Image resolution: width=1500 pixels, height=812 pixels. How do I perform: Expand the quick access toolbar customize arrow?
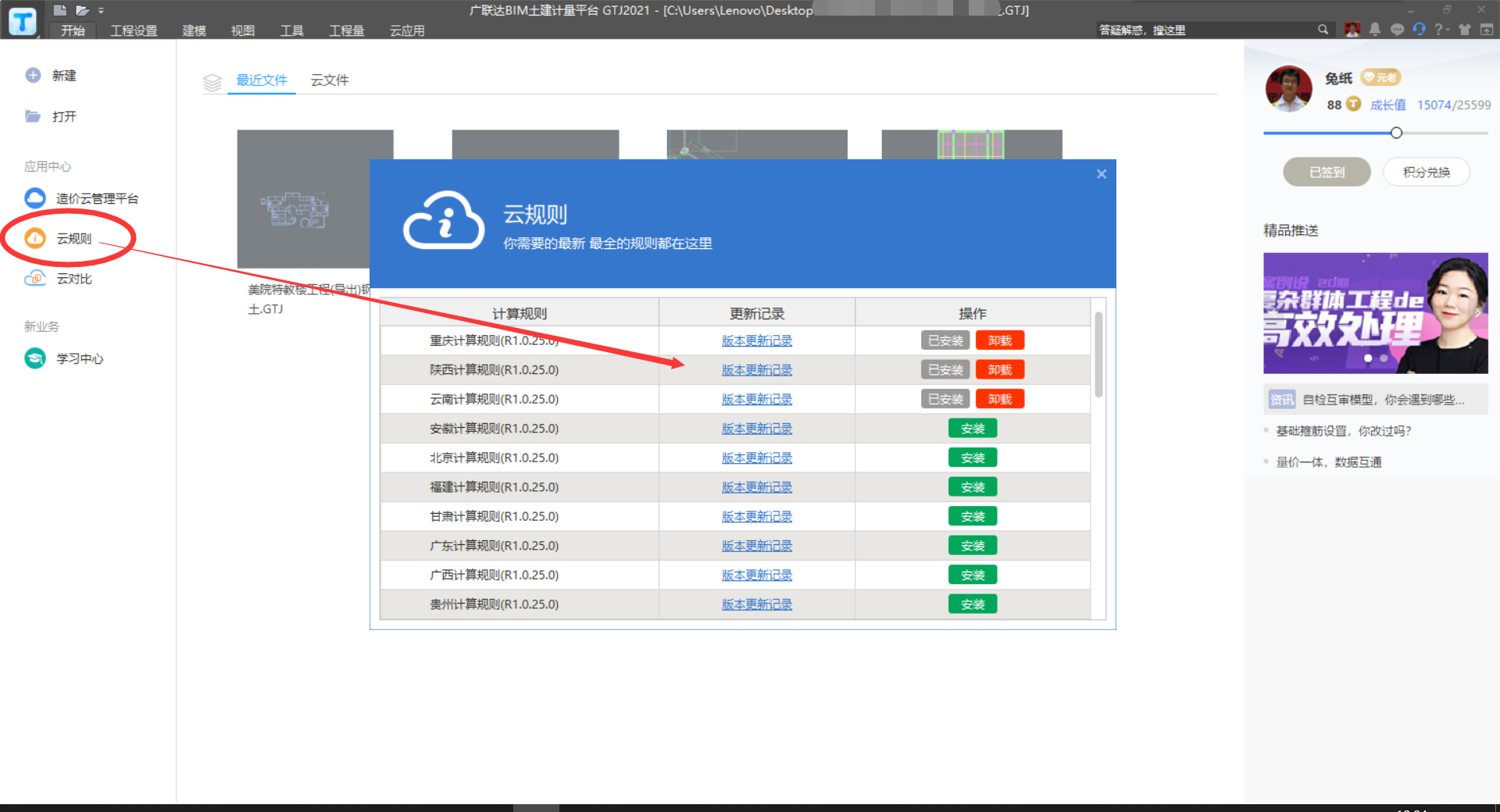point(101,11)
